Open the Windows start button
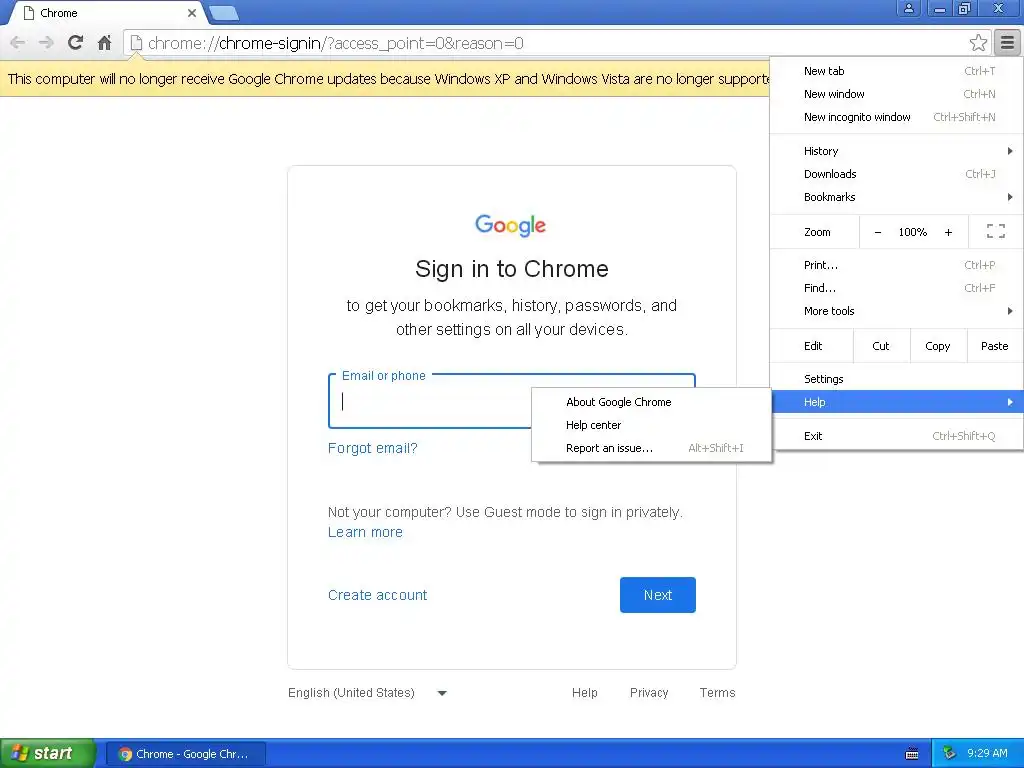The image size is (1024, 768). (x=47, y=753)
